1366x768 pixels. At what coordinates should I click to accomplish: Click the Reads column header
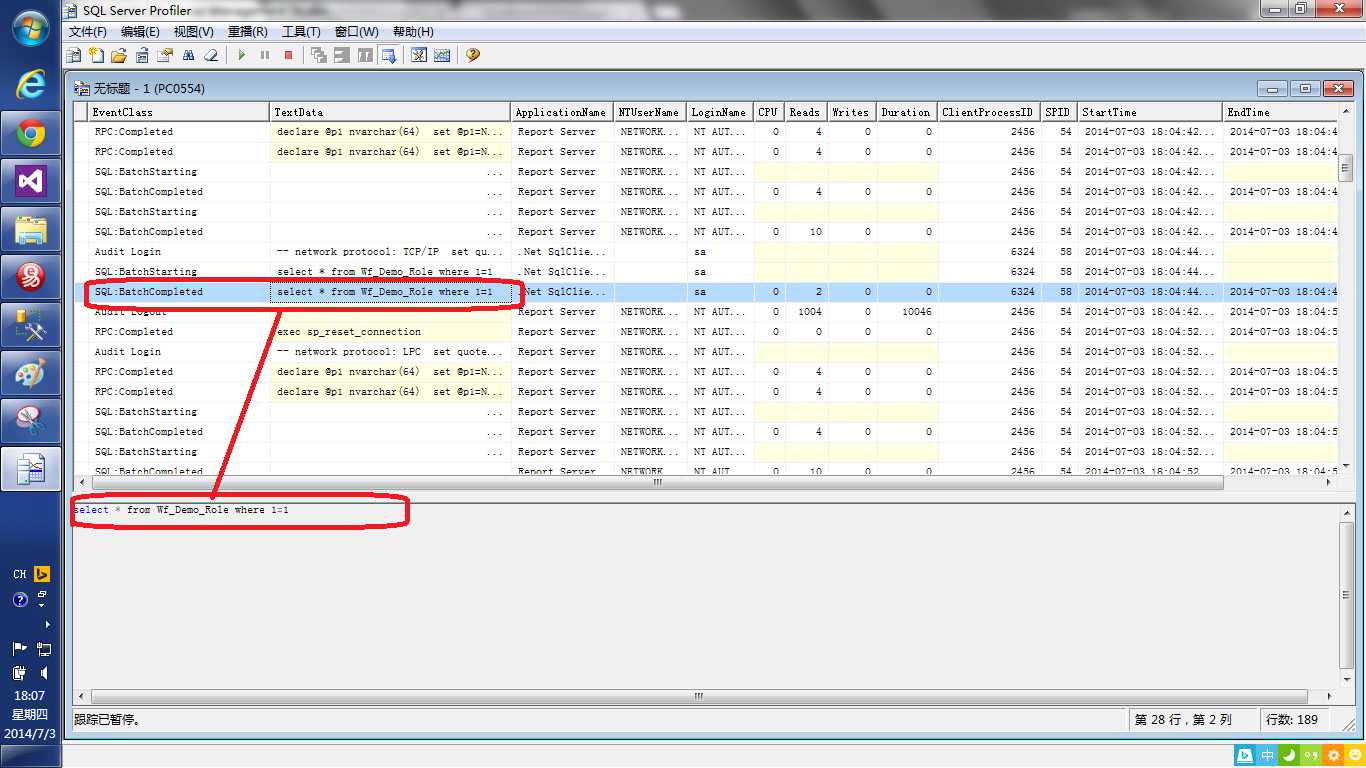[x=805, y=112]
